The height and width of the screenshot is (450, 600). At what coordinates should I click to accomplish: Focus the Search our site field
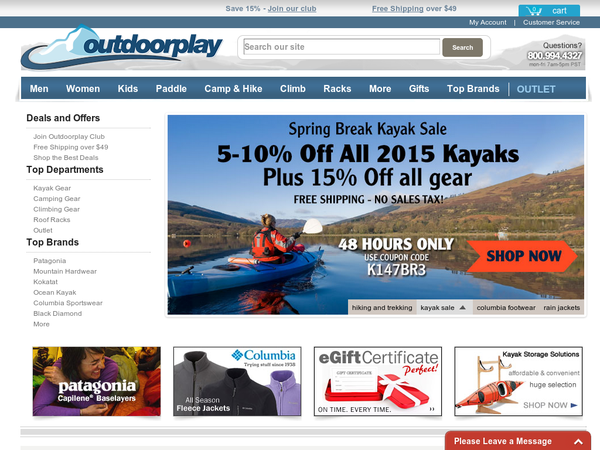[342, 47]
